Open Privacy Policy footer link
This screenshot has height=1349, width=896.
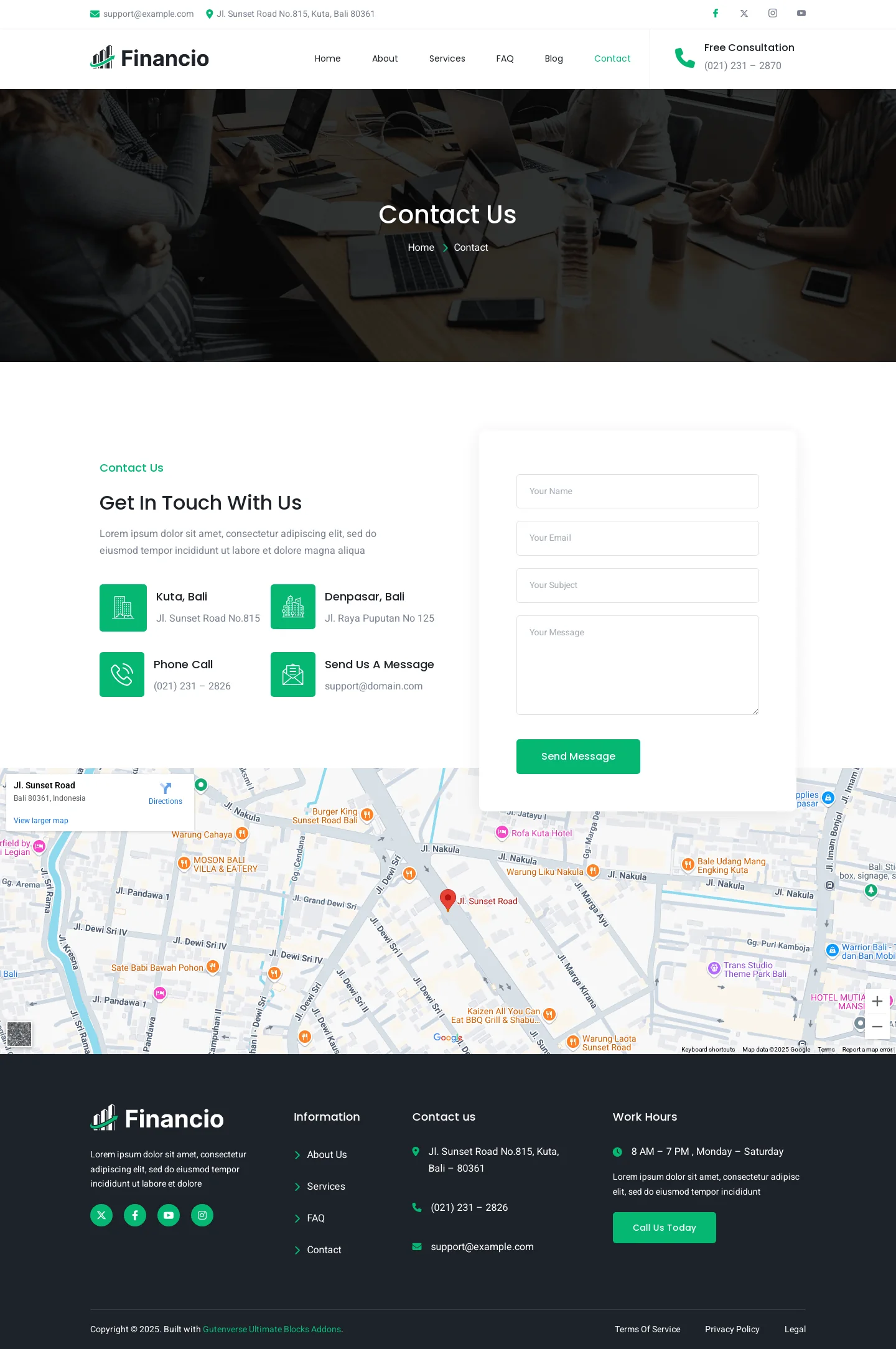[x=732, y=1329]
